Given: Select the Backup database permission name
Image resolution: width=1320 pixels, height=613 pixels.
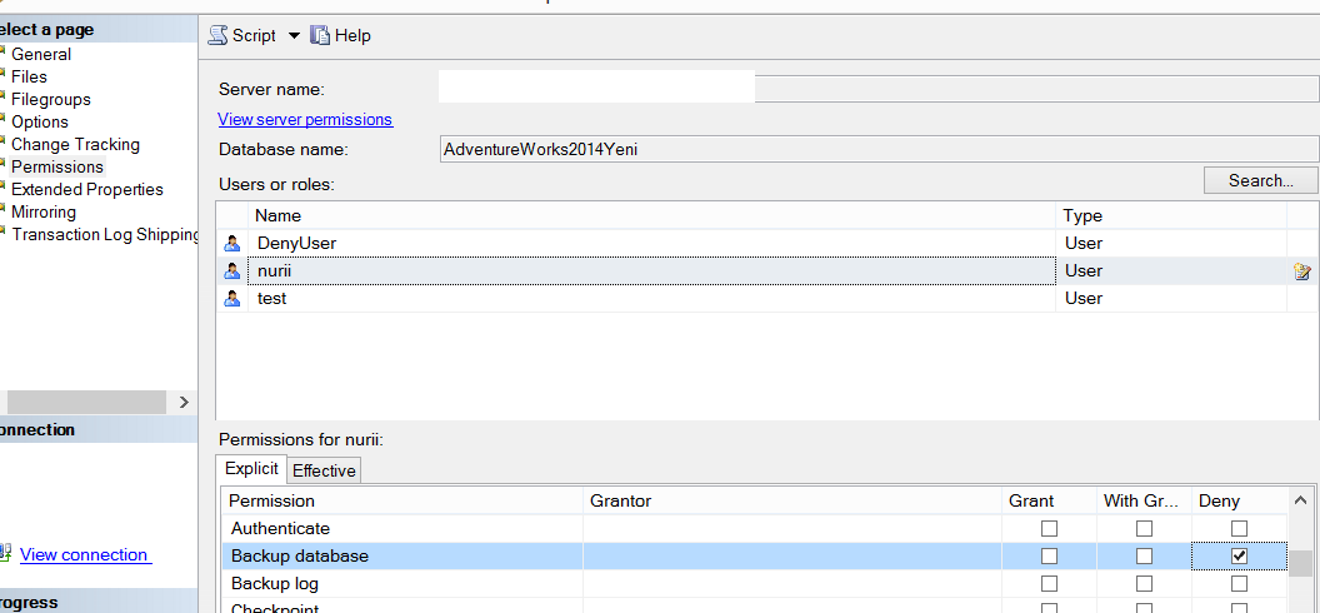Looking at the screenshot, I should [299, 556].
